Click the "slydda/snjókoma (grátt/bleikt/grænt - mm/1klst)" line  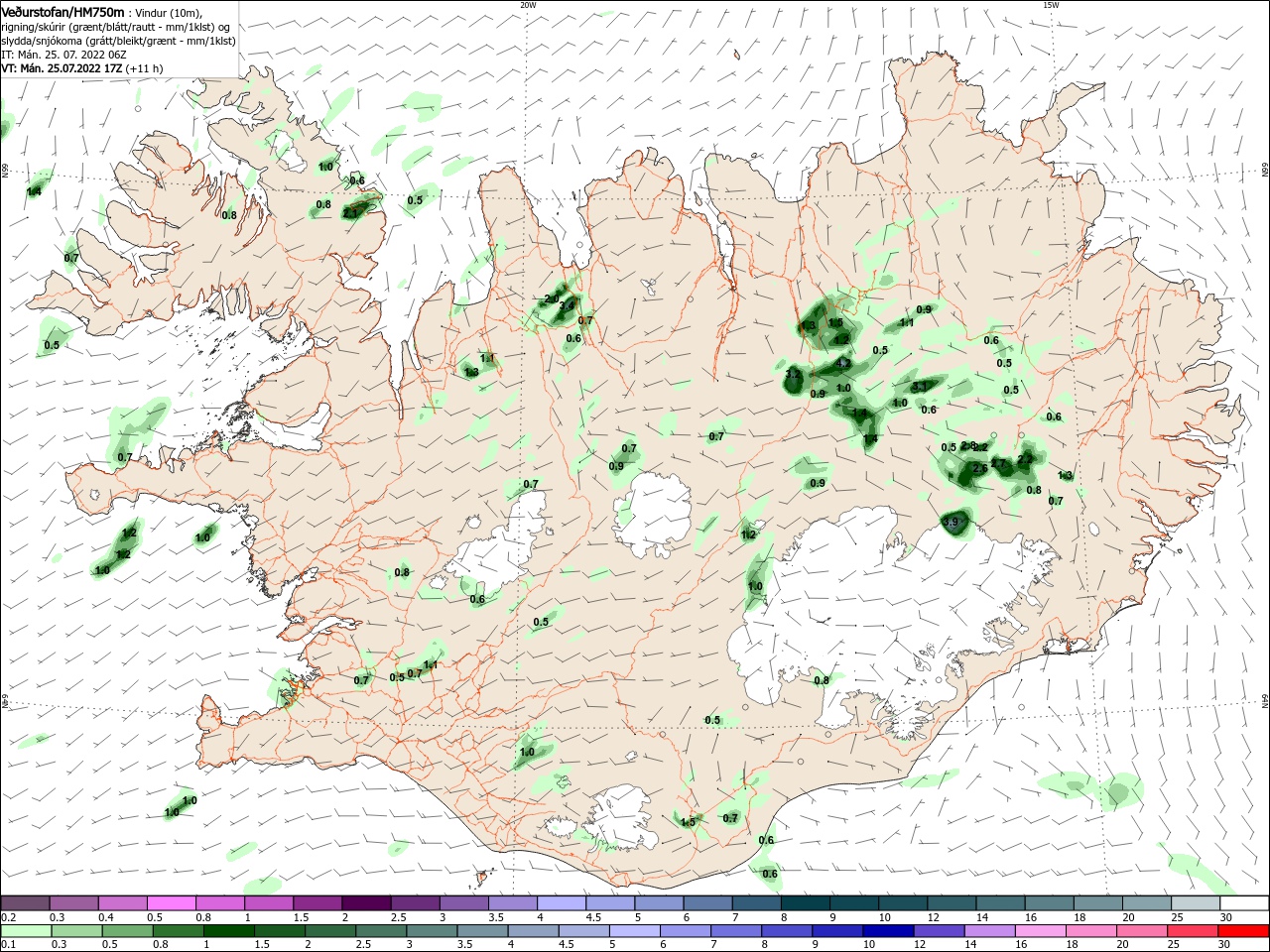(x=118, y=41)
